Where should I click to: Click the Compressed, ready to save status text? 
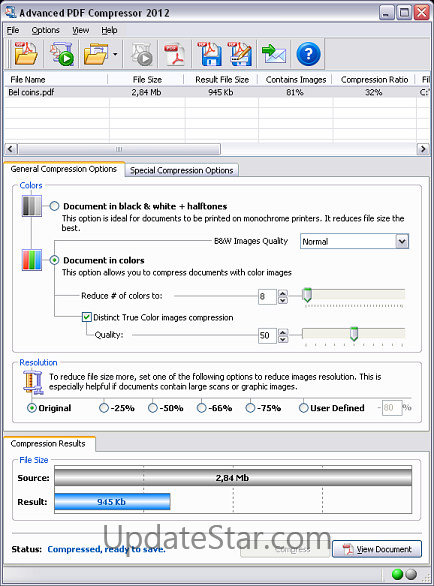tap(106, 549)
